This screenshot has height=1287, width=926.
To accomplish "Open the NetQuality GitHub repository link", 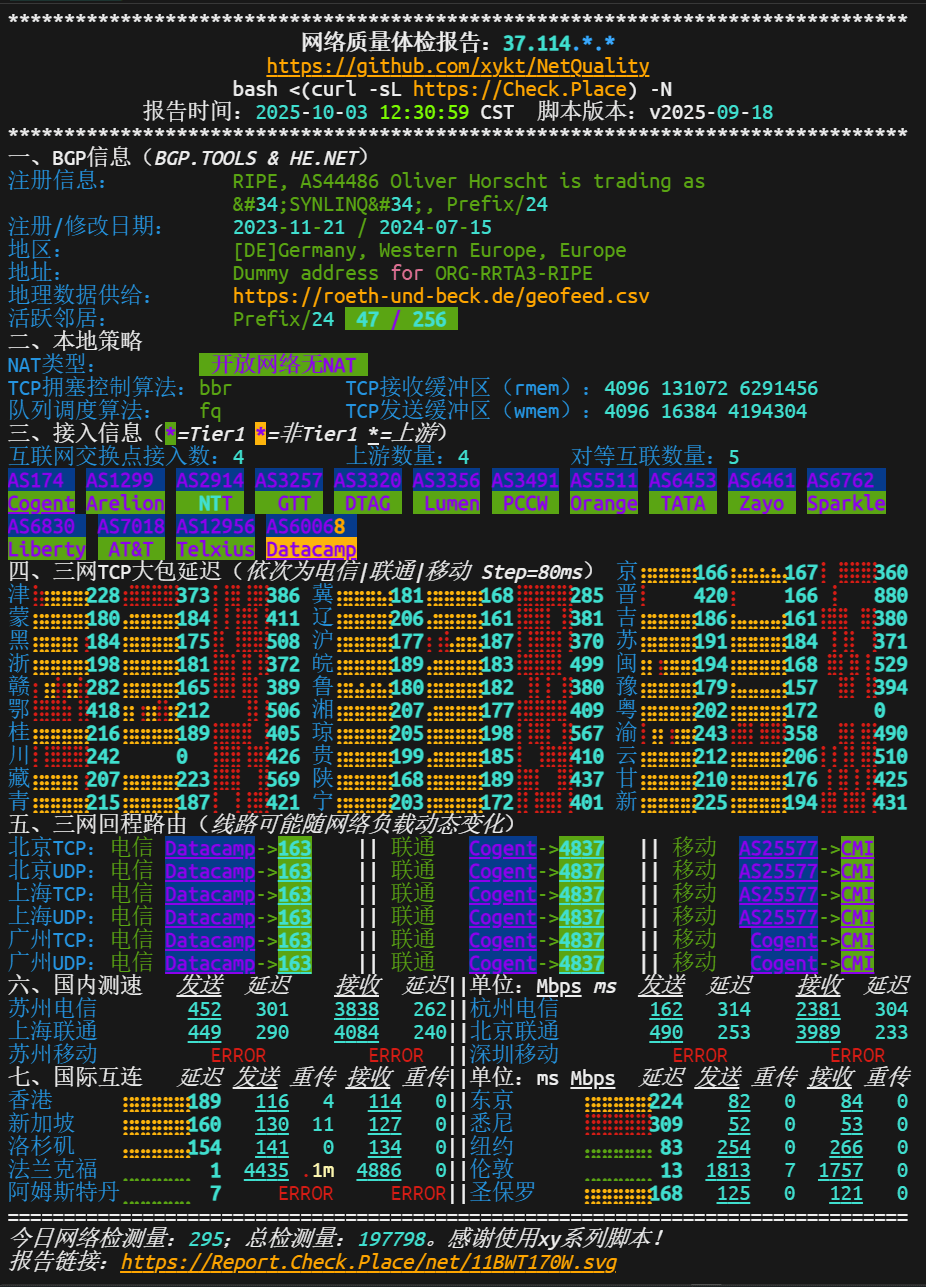I will (463, 67).
